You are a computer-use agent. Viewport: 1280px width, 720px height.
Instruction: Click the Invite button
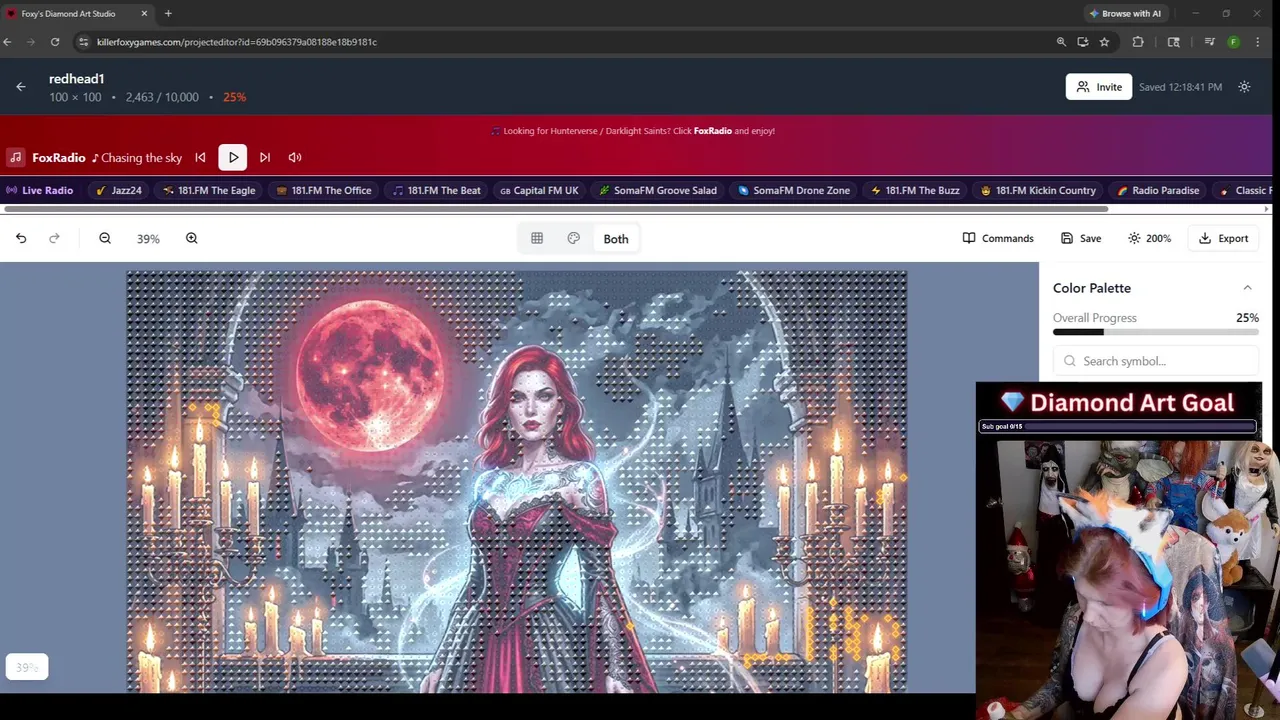pos(1098,87)
